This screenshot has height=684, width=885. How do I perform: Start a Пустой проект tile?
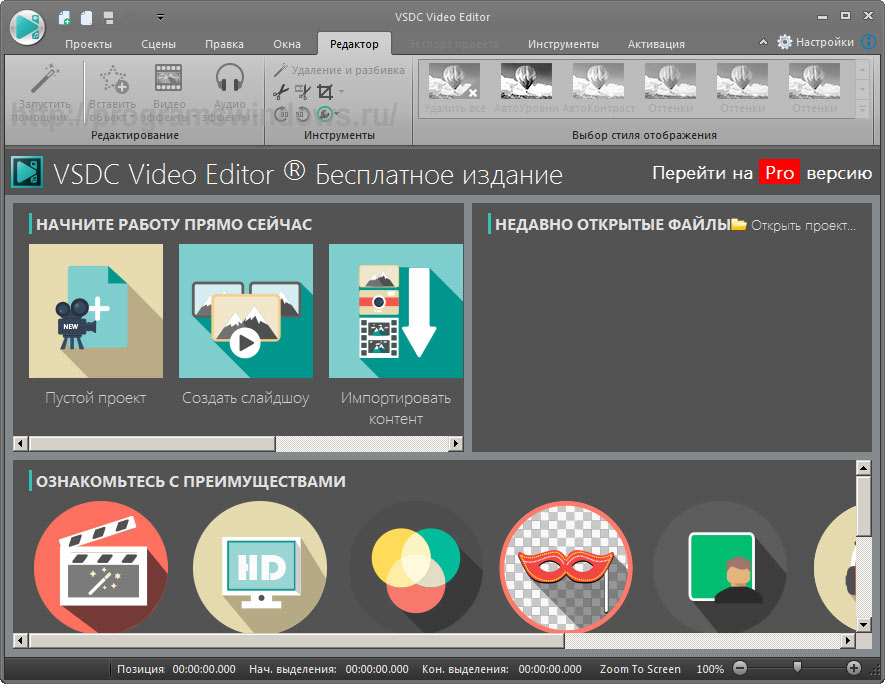96,326
